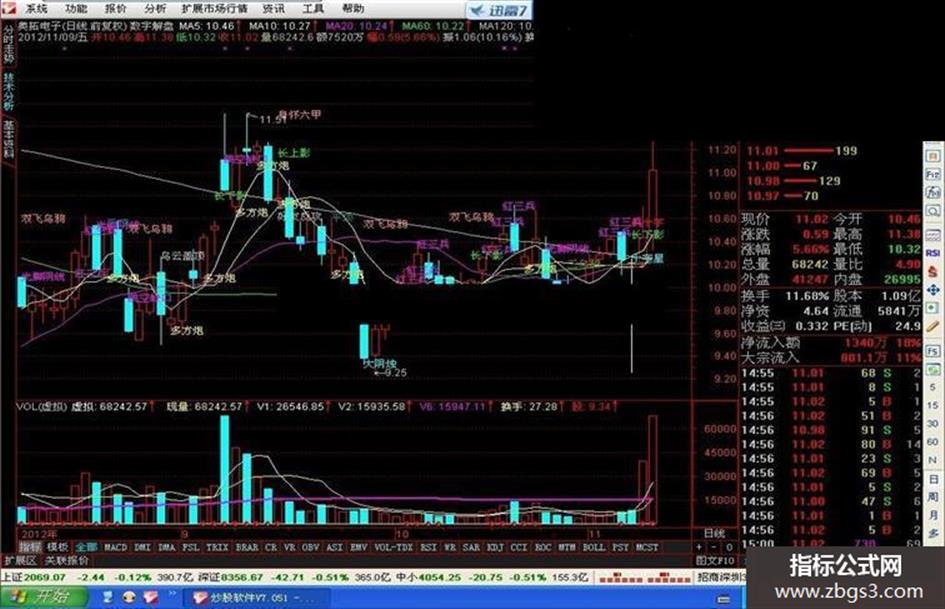Select the 全部 tab at bottom
This screenshot has height=609, width=945.
pos(86,547)
